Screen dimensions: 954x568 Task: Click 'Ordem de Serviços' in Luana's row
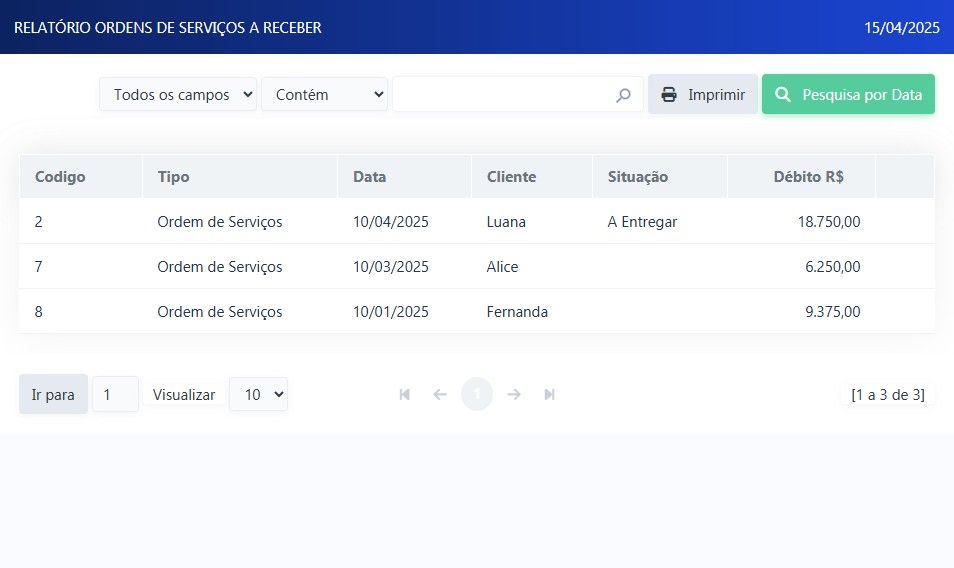(220, 222)
